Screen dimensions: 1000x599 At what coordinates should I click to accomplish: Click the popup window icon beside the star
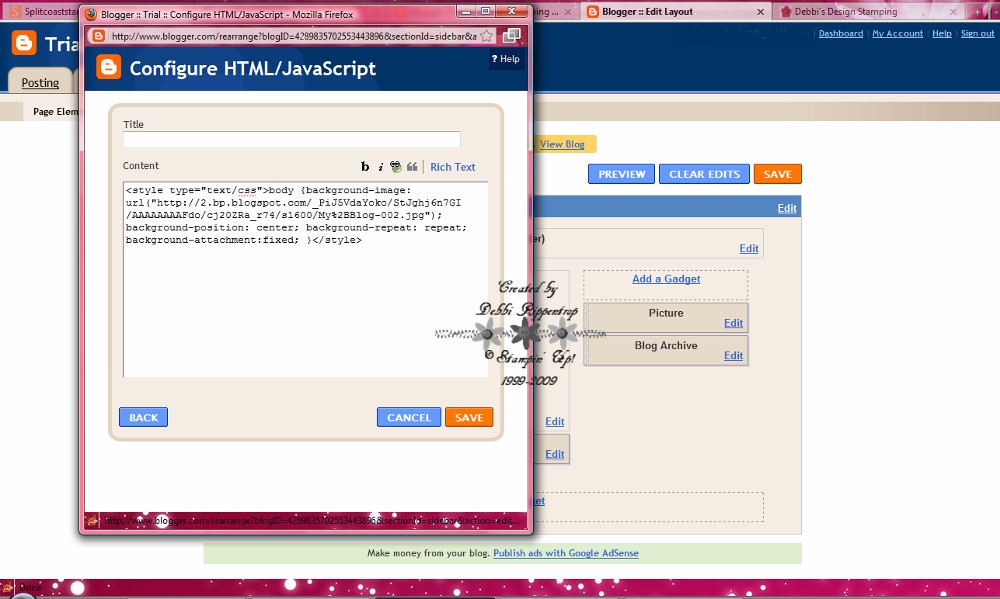pyautogui.click(x=511, y=36)
